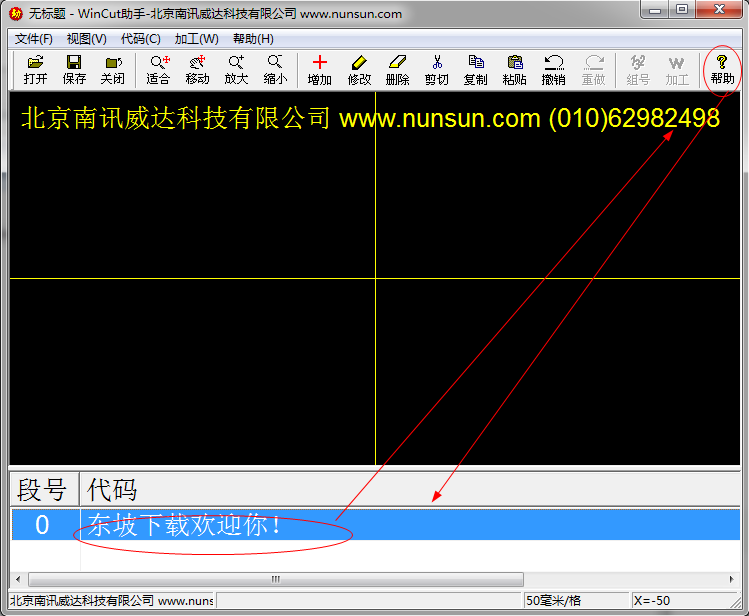The height and width of the screenshot is (616, 749).
Task: Select the 放大 (Zoom in) tool
Action: [x=236, y=70]
